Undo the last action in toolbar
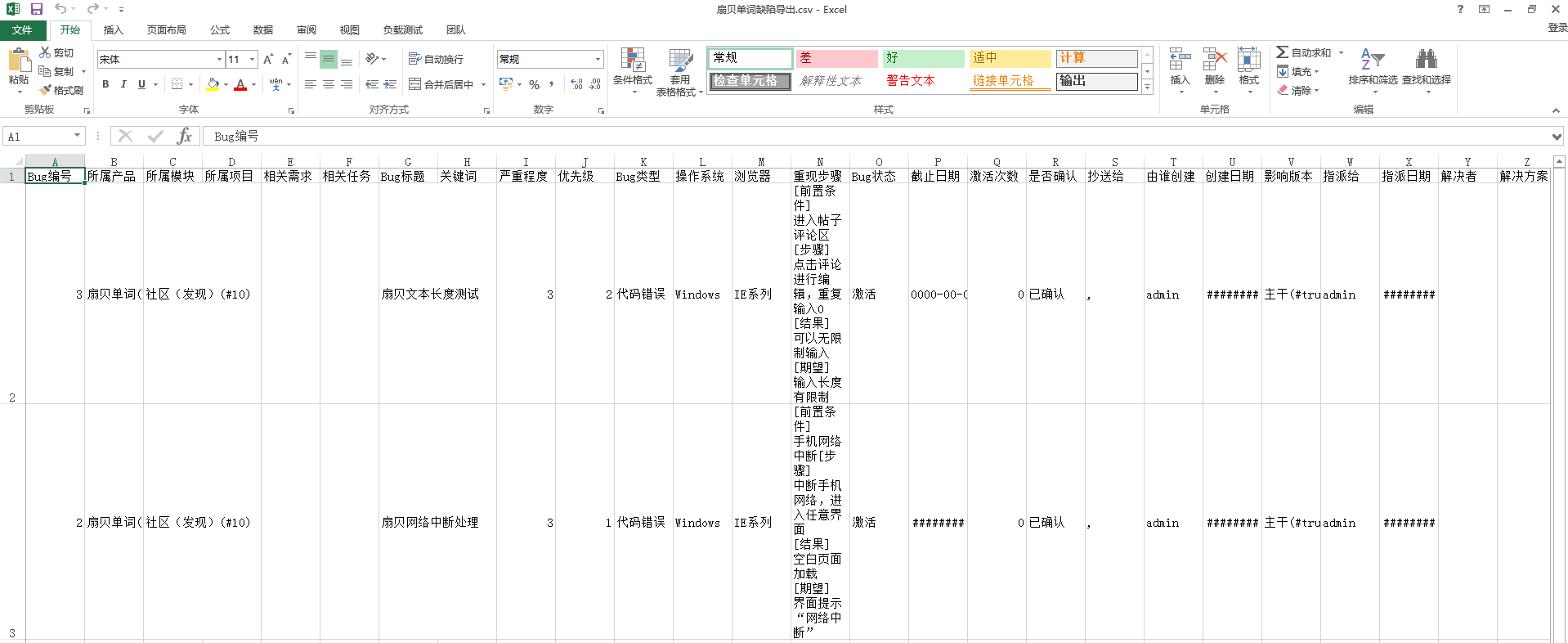 (60, 9)
